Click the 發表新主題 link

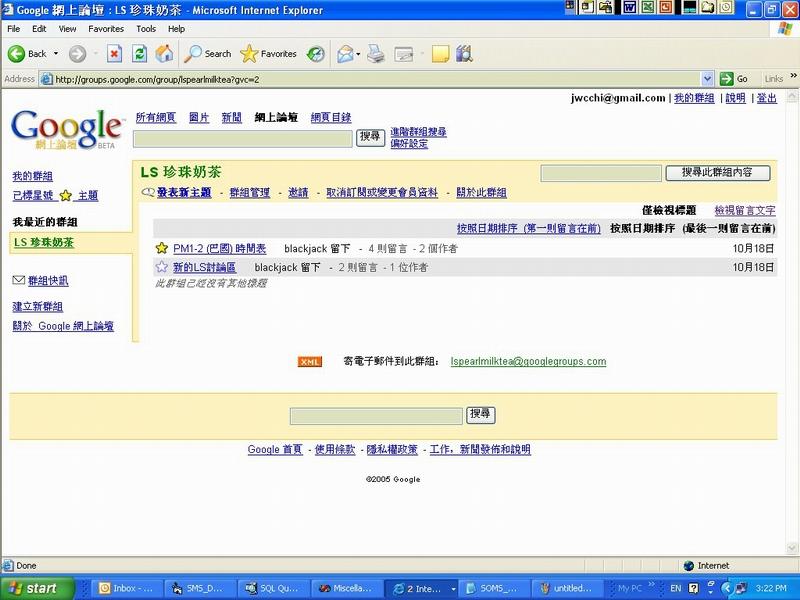click(x=184, y=192)
